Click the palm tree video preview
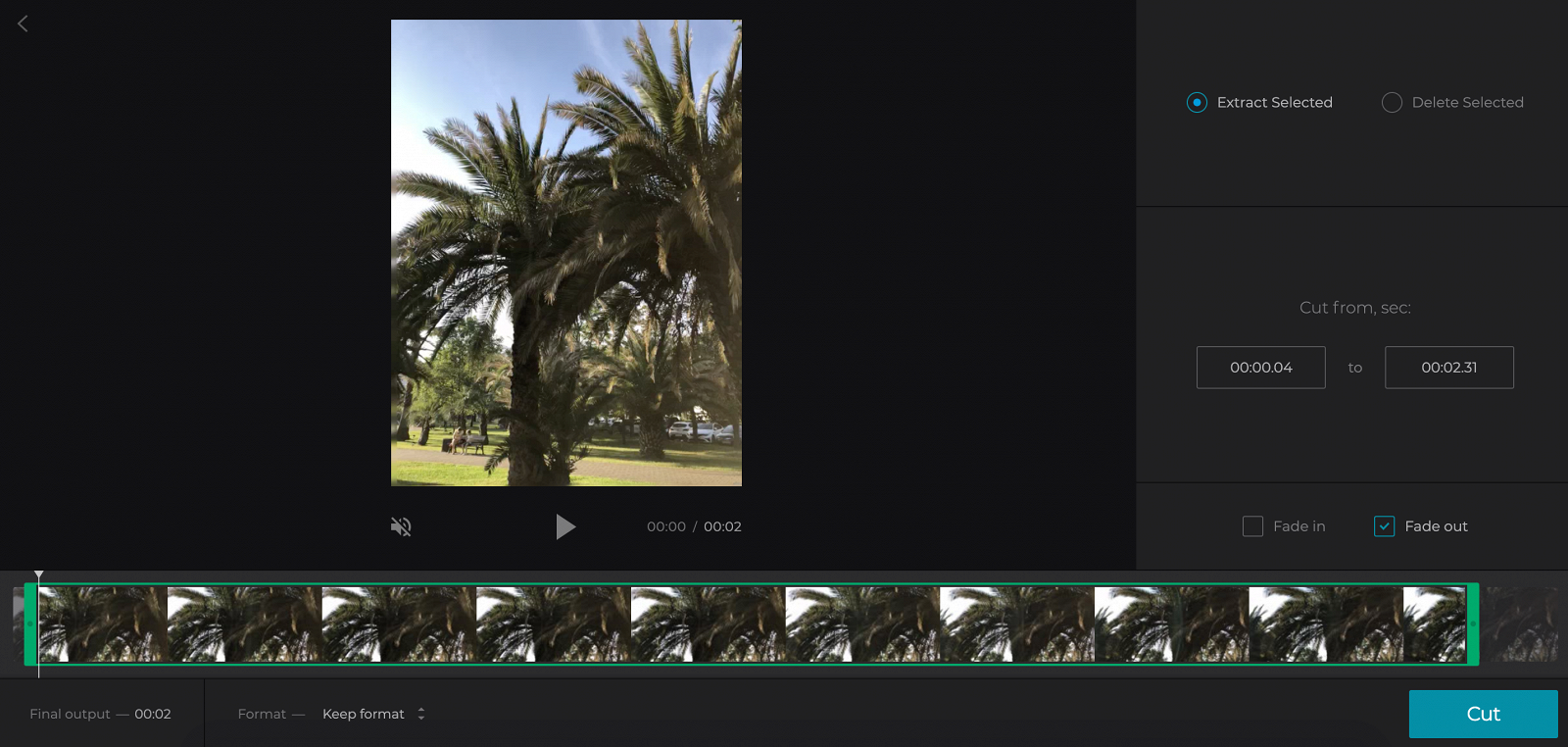1568x747 pixels. click(x=565, y=252)
